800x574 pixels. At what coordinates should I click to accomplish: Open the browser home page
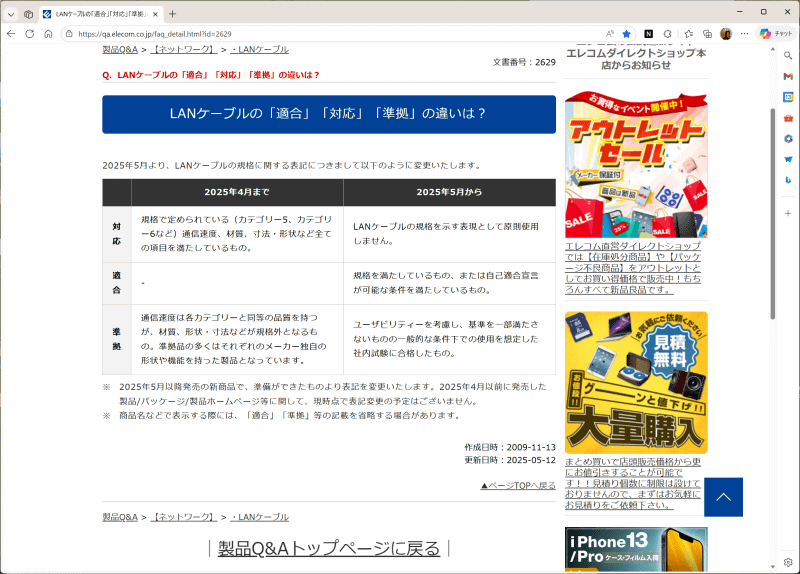(x=48, y=34)
